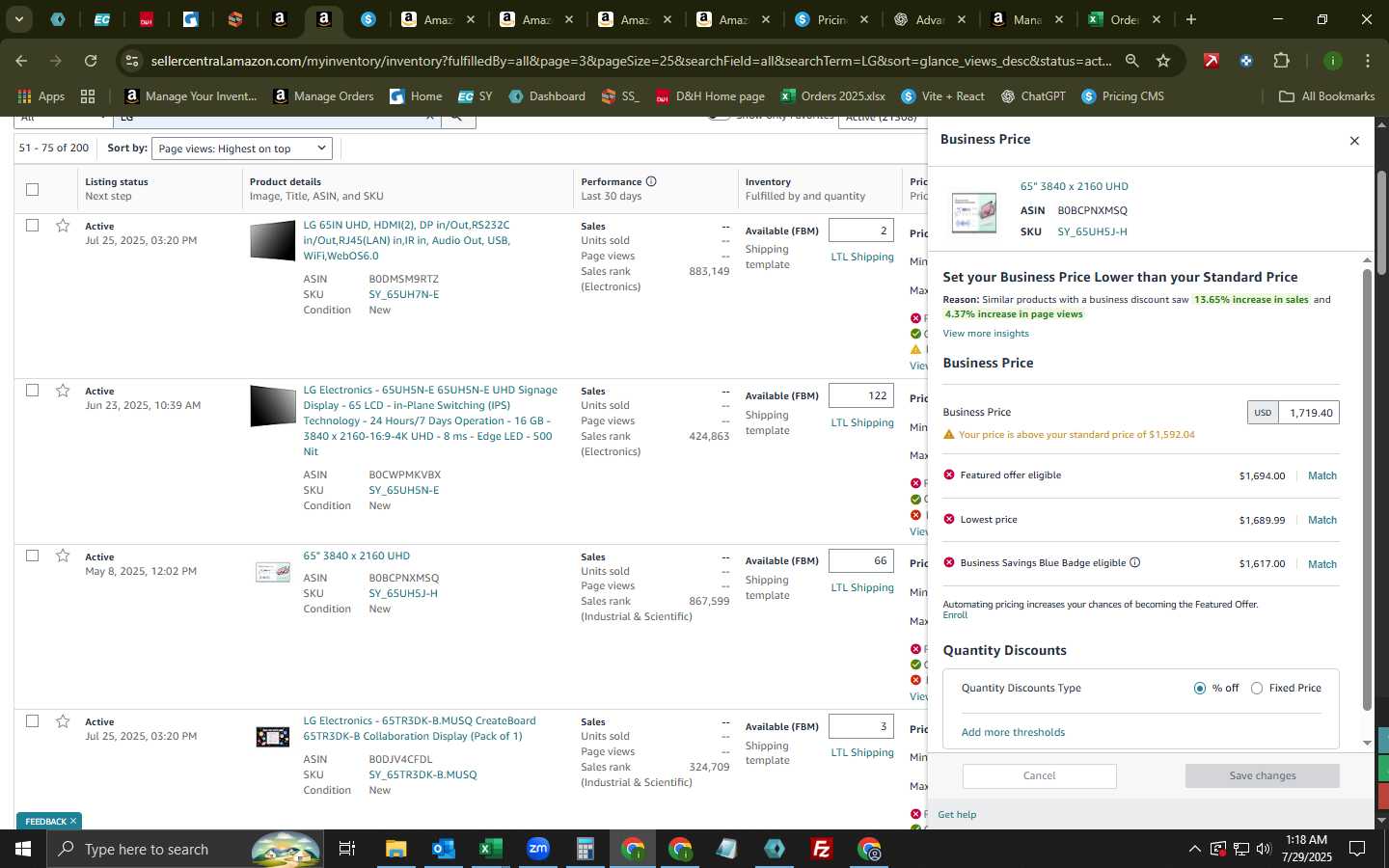Open Performance info icon
The image size is (1389, 868).
[x=651, y=181]
